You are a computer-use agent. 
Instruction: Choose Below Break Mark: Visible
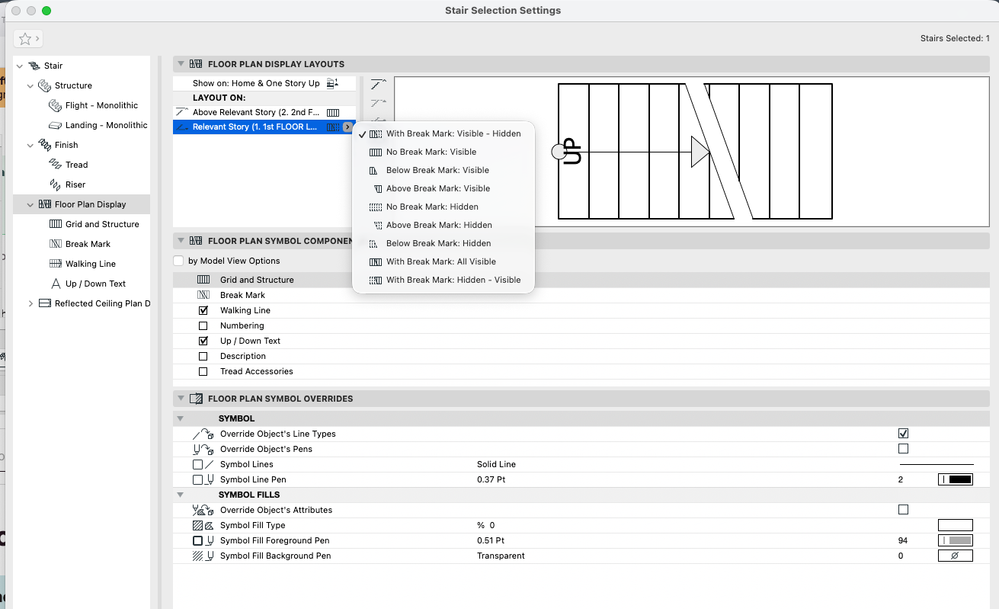point(443,170)
